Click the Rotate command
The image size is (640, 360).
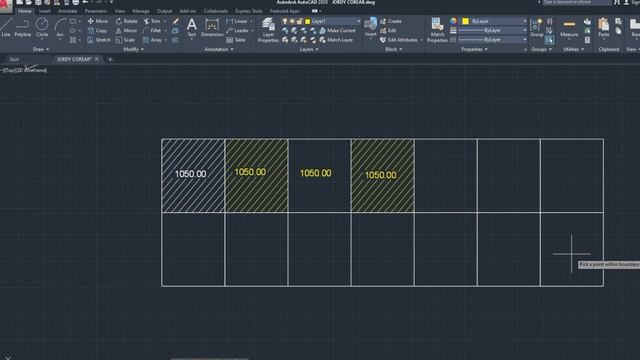coord(127,21)
